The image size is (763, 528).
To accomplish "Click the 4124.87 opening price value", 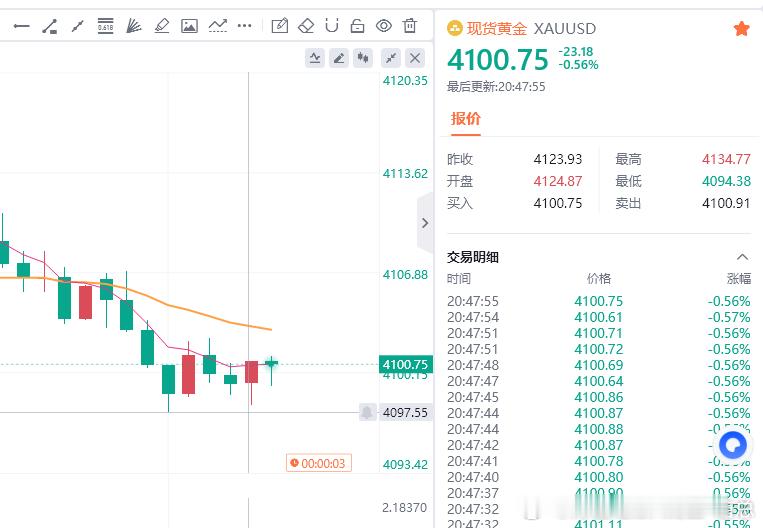I will pyautogui.click(x=558, y=181).
